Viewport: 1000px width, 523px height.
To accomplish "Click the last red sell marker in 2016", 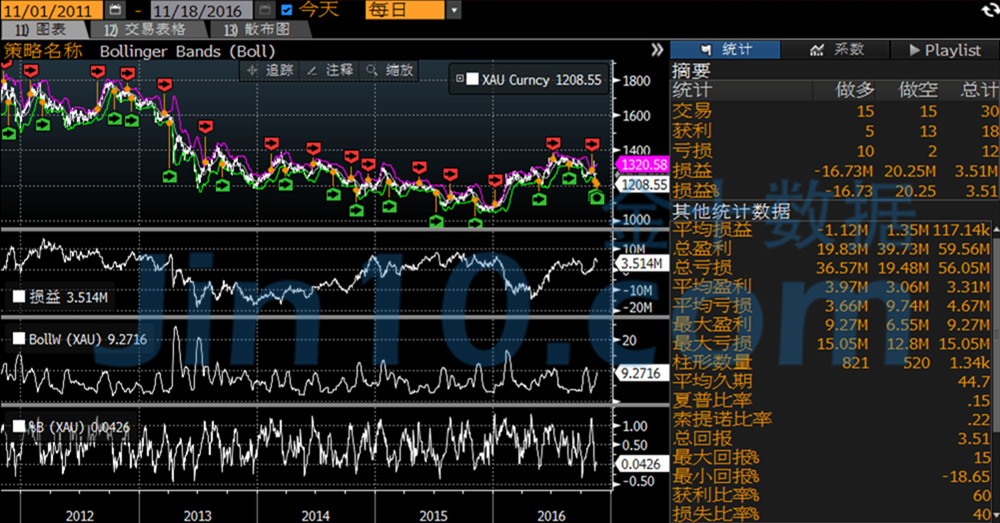I will pos(591,145).
